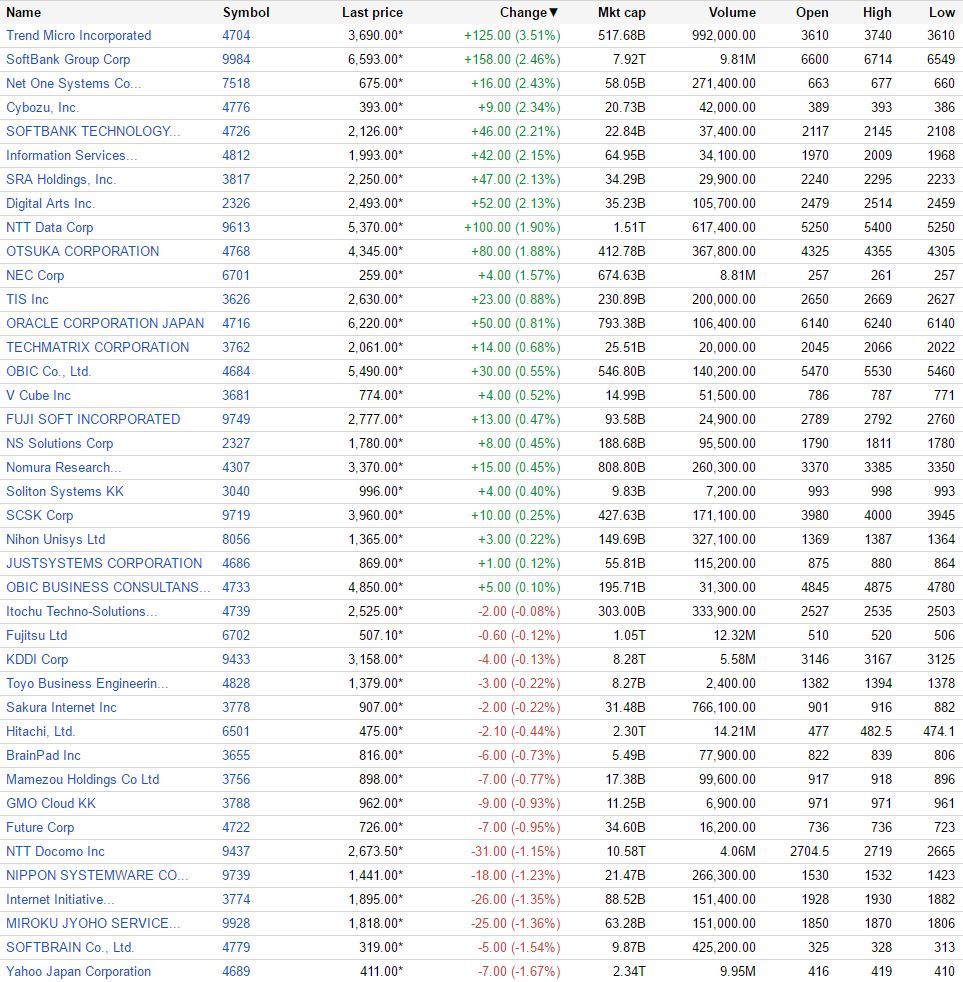Open SRA Holdings, Inc. link
This screenshot has width=963, height=982.
61,180
